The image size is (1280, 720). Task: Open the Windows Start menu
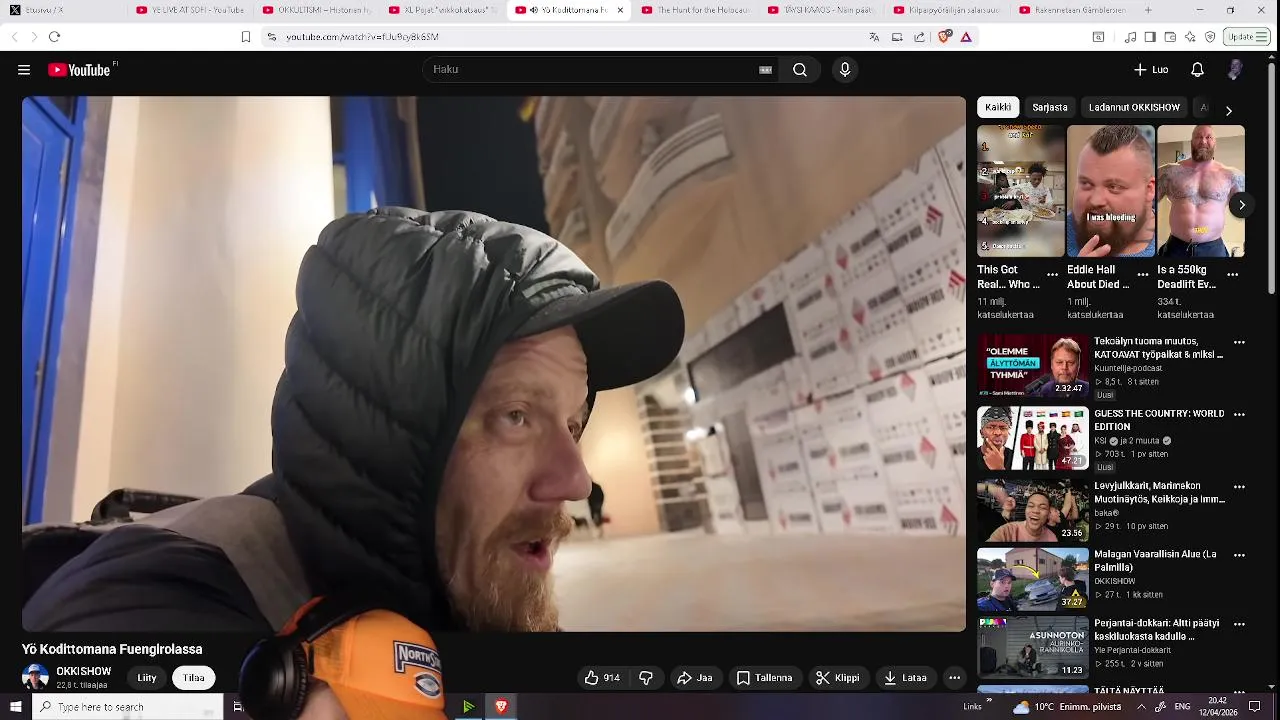coord(15,707)
